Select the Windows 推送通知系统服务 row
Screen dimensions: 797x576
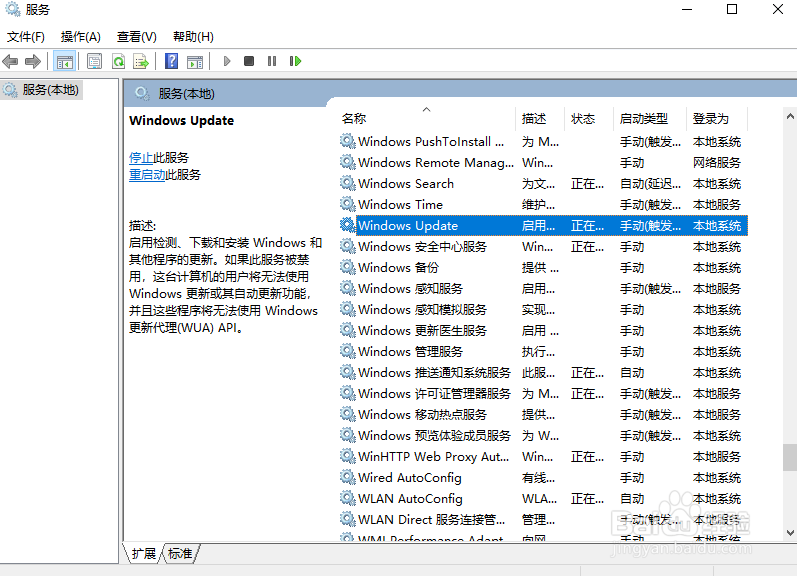tap(543, 373)
